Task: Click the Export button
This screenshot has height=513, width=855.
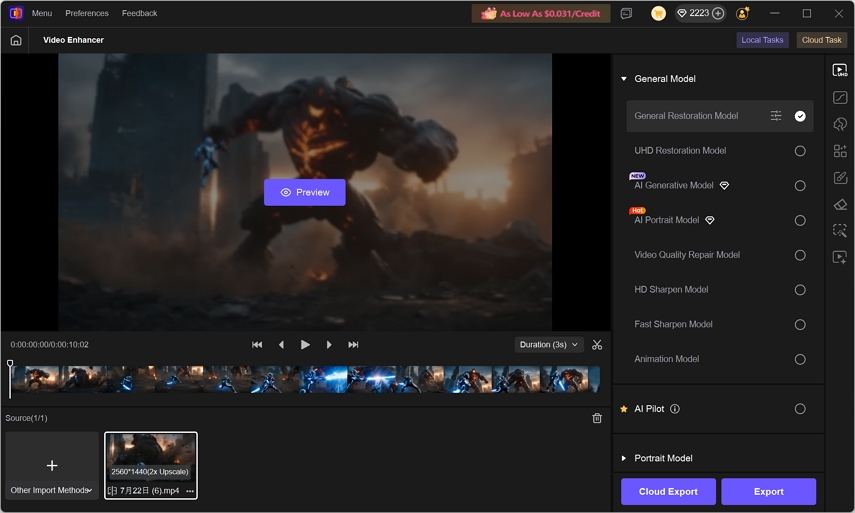Action: [x=769, y=492]
